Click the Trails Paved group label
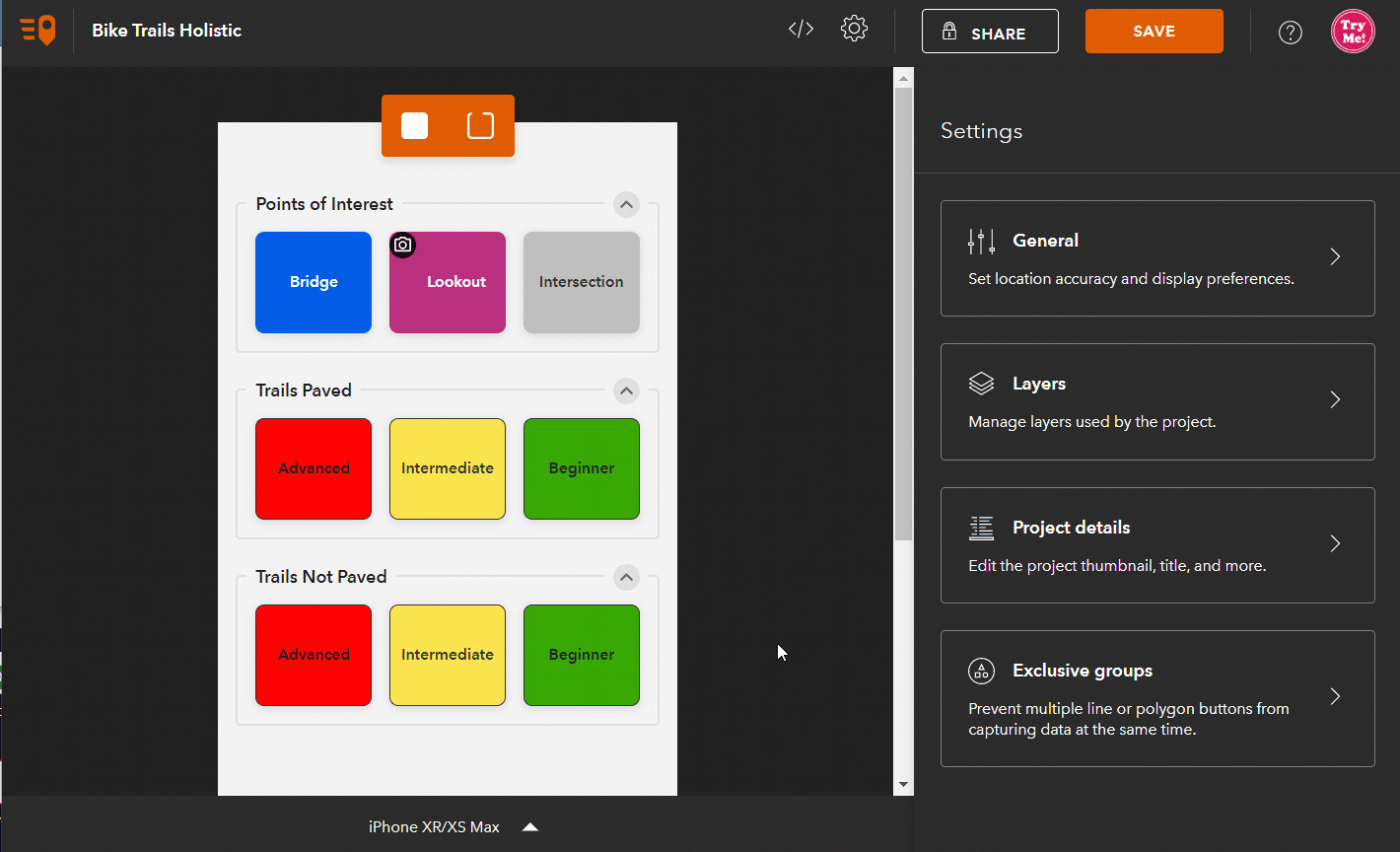This screenshot has width=1400, height=852. (304, 390)
